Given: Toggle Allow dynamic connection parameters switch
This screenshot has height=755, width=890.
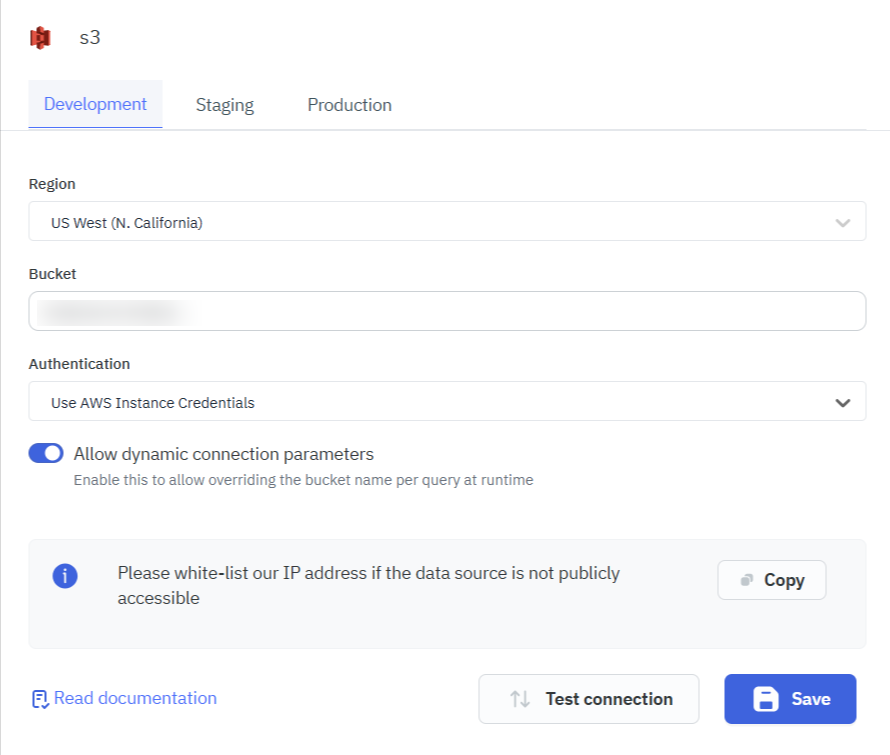Looking at the screenshot, I should point(46,453).
